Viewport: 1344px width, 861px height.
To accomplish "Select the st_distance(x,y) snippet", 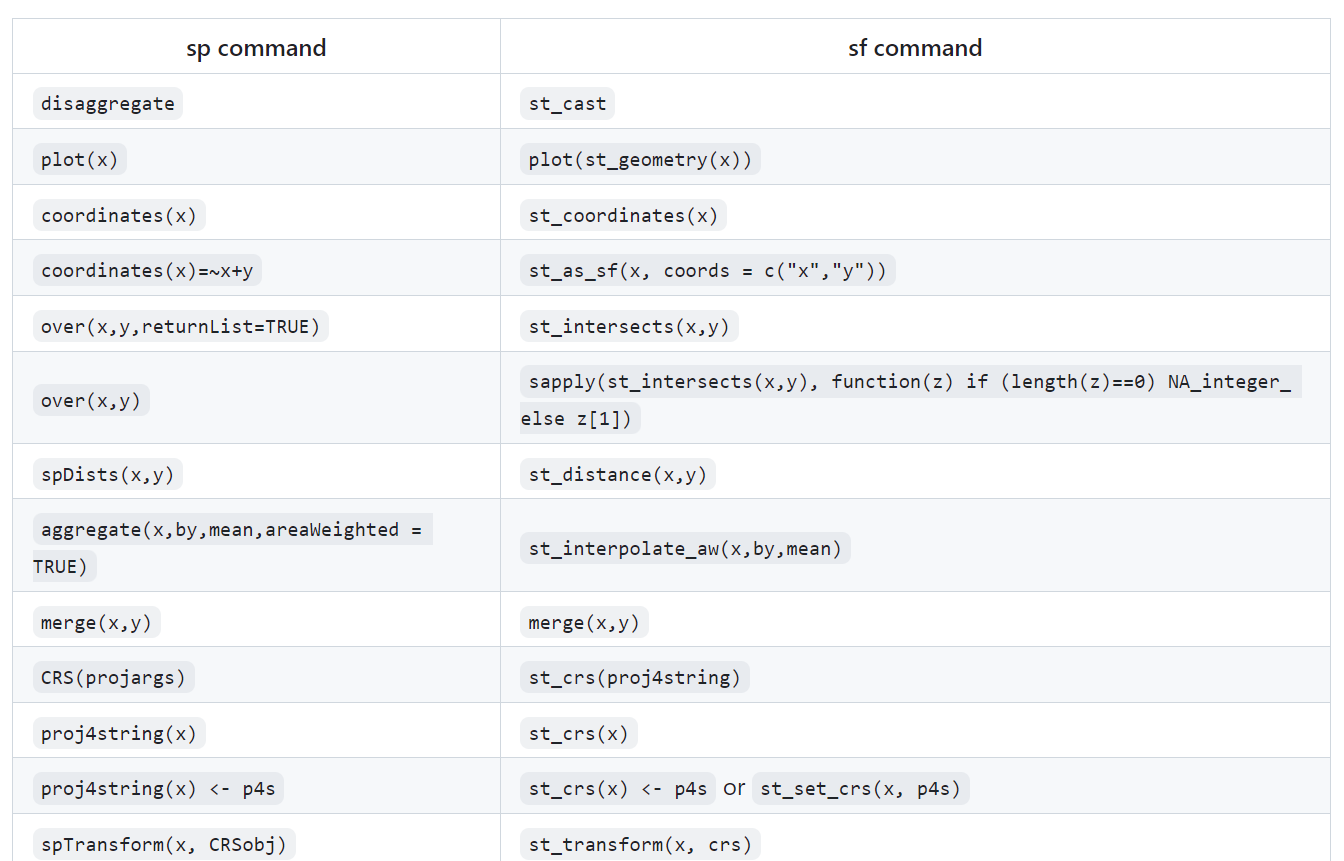I will pyautogui.click(x=617, y=474).
